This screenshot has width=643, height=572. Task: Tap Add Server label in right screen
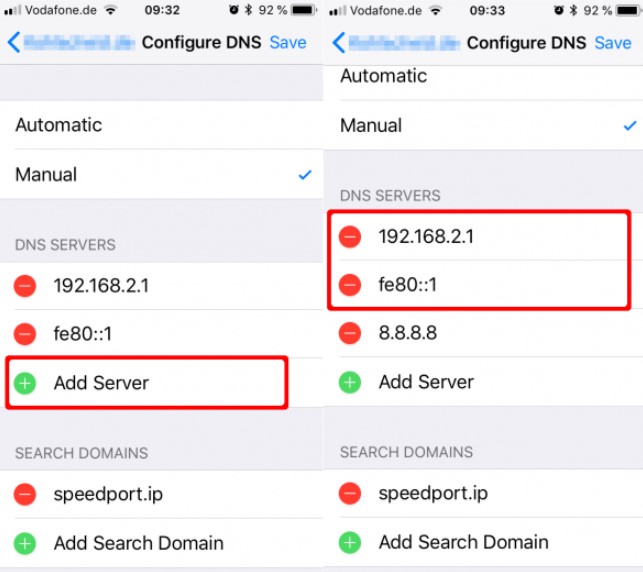pos(426,382)
